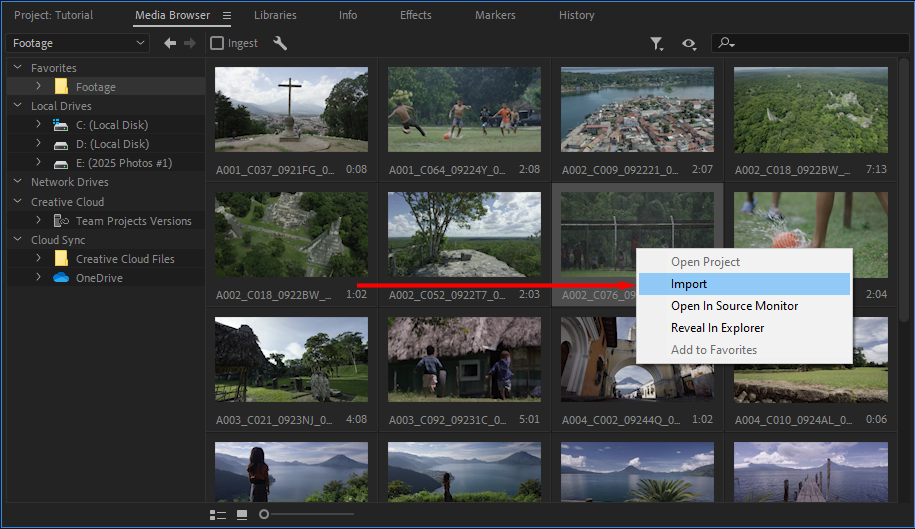Select the E: 2025 Photos drive icon
The width and height of the screenshot is (915, 529).
point(61,164)
